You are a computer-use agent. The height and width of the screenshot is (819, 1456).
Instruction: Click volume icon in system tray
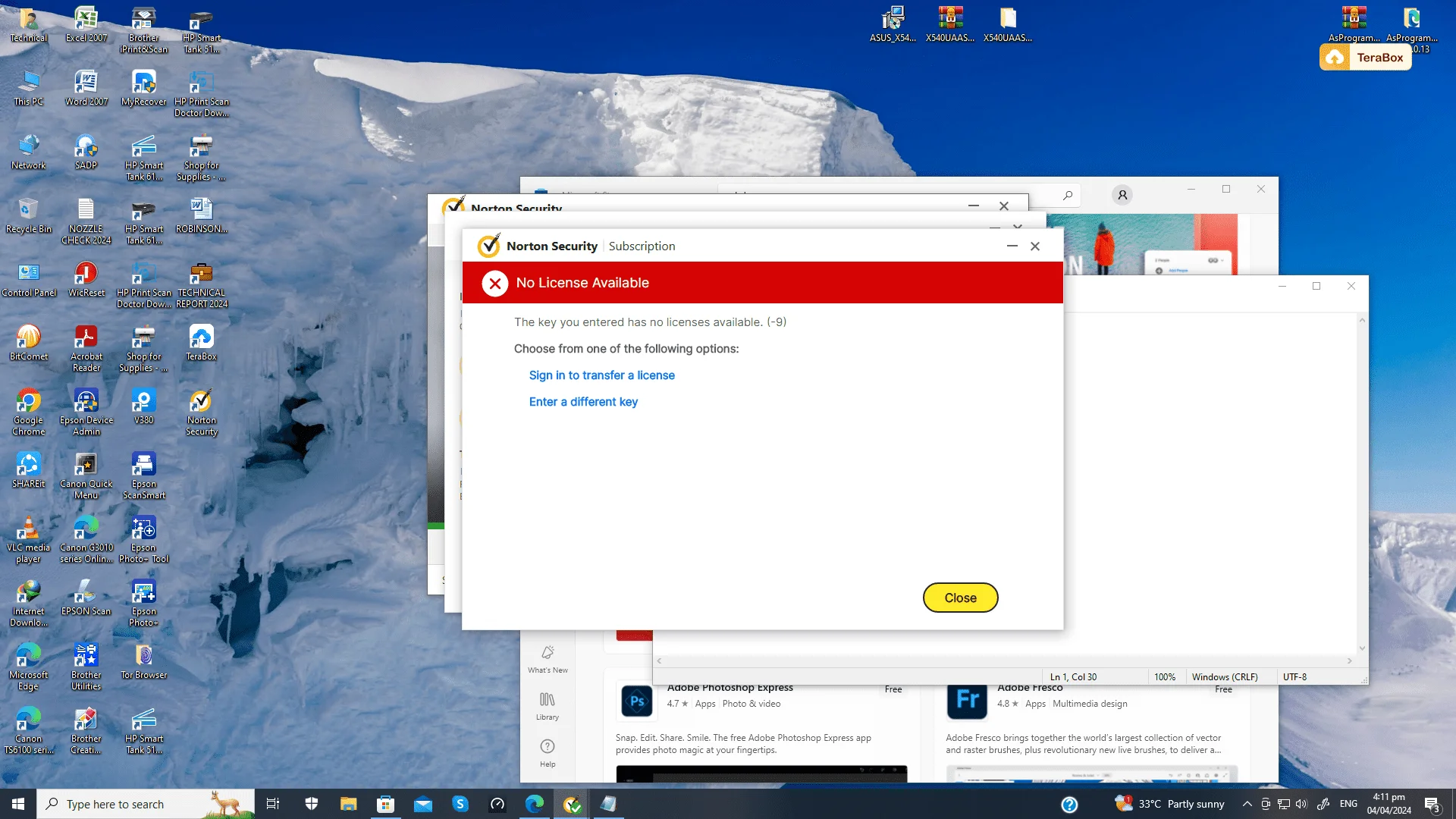tap(1301, 804)
